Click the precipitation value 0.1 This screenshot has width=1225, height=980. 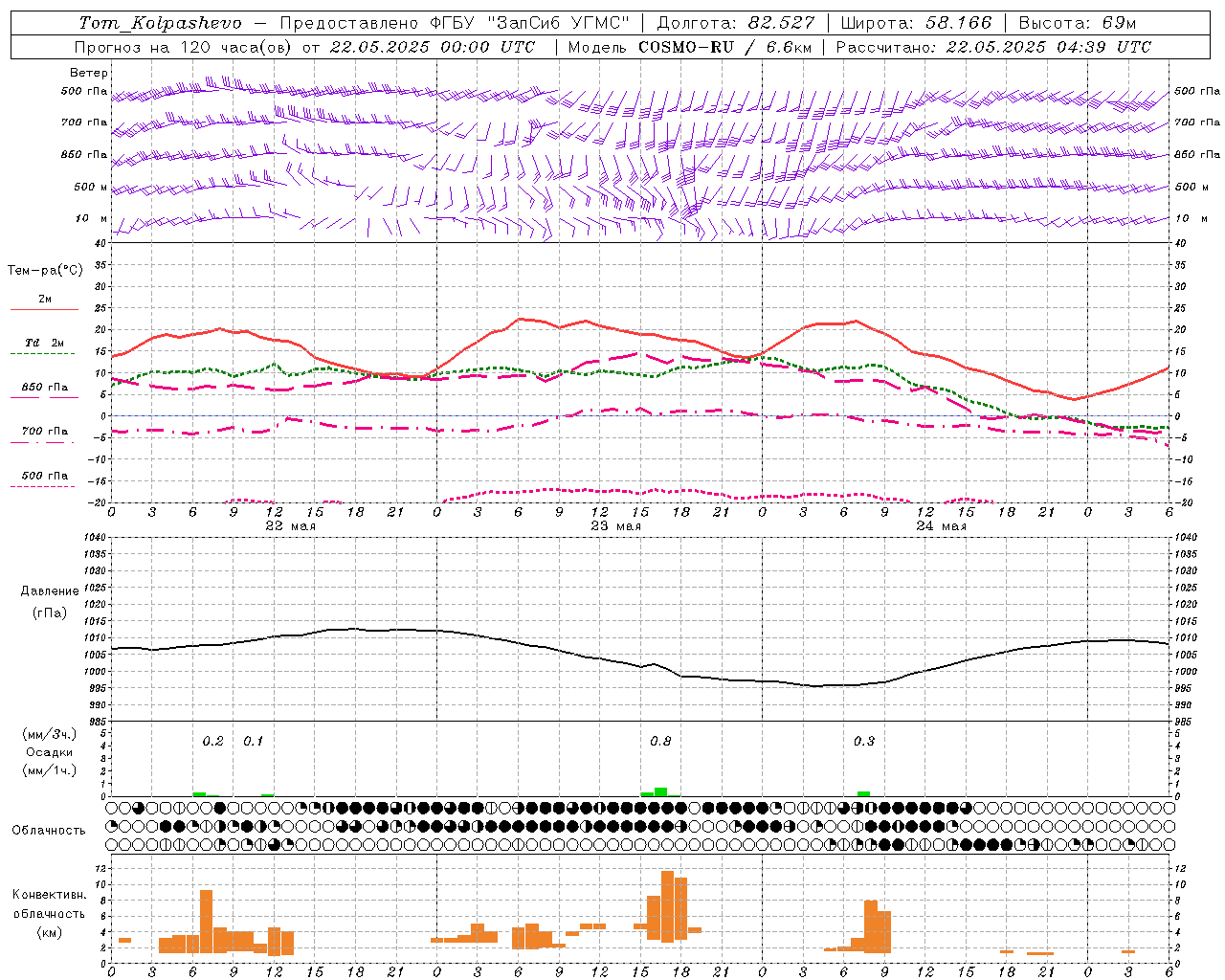(253, 741)
